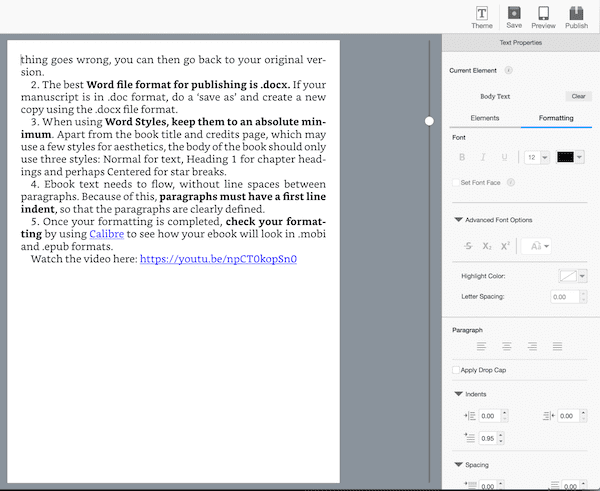Screen dimensions: 600x491
Task: Toggle underline formatting
Action: [x=504, y=157]
